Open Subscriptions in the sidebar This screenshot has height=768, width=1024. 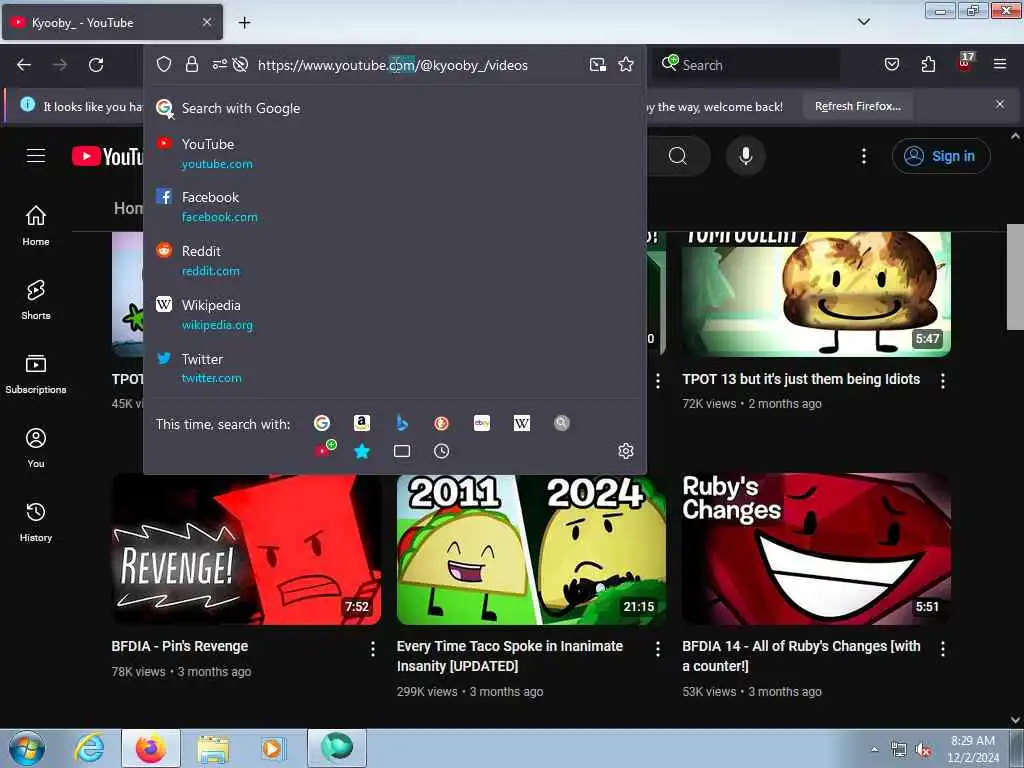pos(36,374)
